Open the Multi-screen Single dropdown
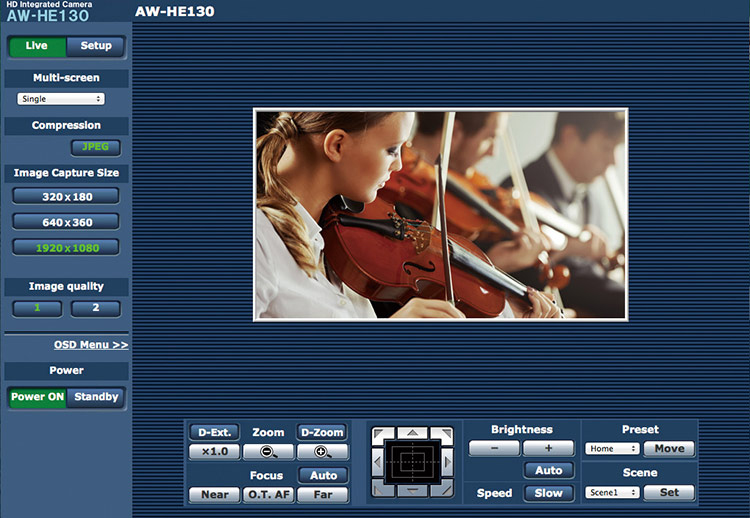 [x=61, y=99]
